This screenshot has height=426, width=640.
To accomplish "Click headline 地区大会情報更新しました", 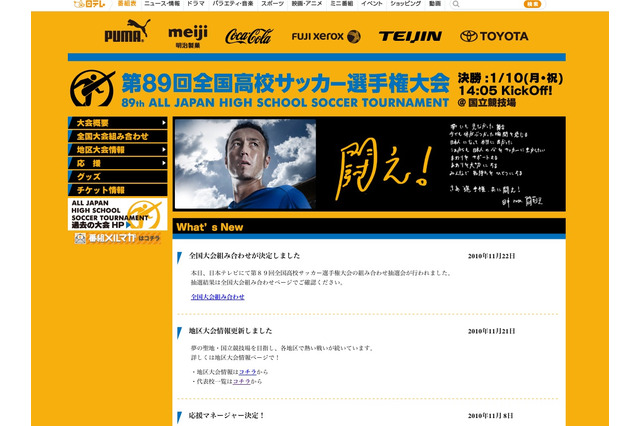I will [x=230, y=331].
